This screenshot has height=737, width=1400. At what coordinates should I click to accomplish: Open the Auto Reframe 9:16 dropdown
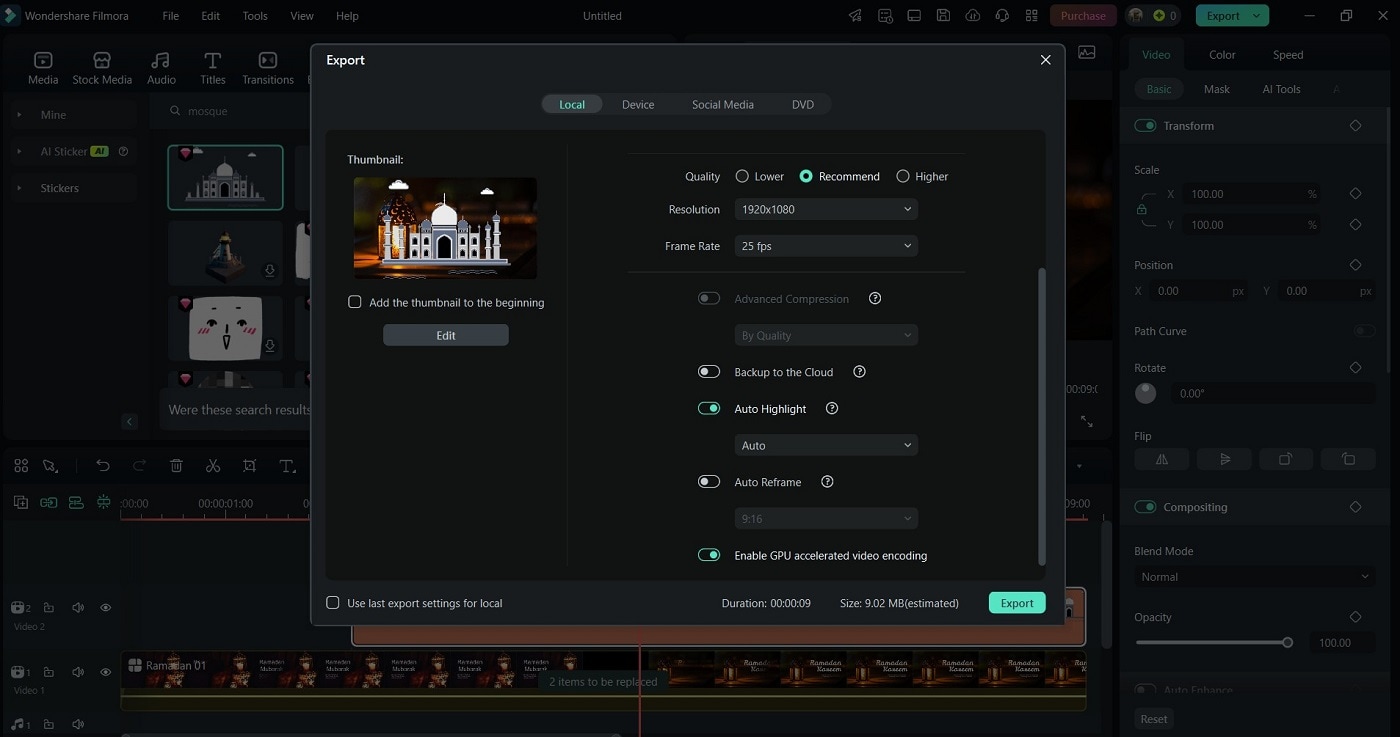tap(826, 519)
